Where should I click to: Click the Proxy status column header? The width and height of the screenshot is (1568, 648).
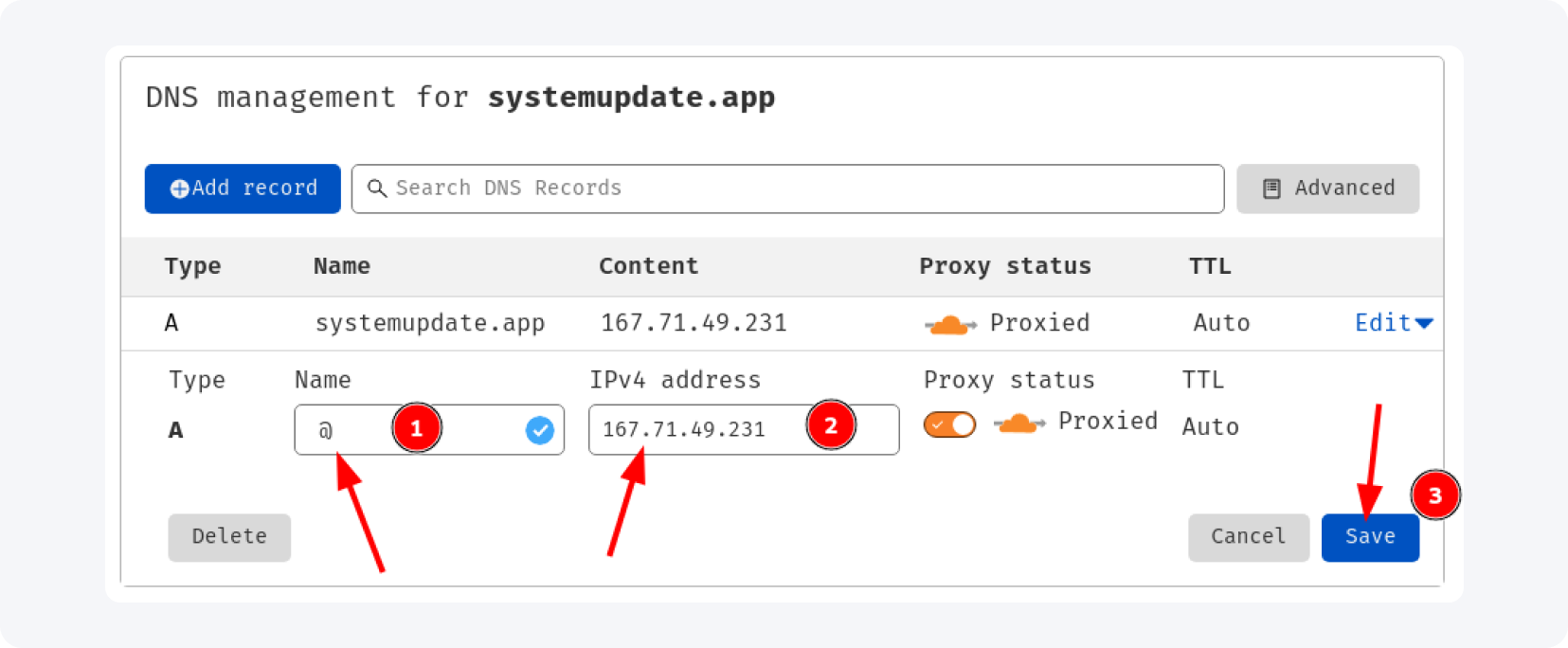[x=1004, y=266]
